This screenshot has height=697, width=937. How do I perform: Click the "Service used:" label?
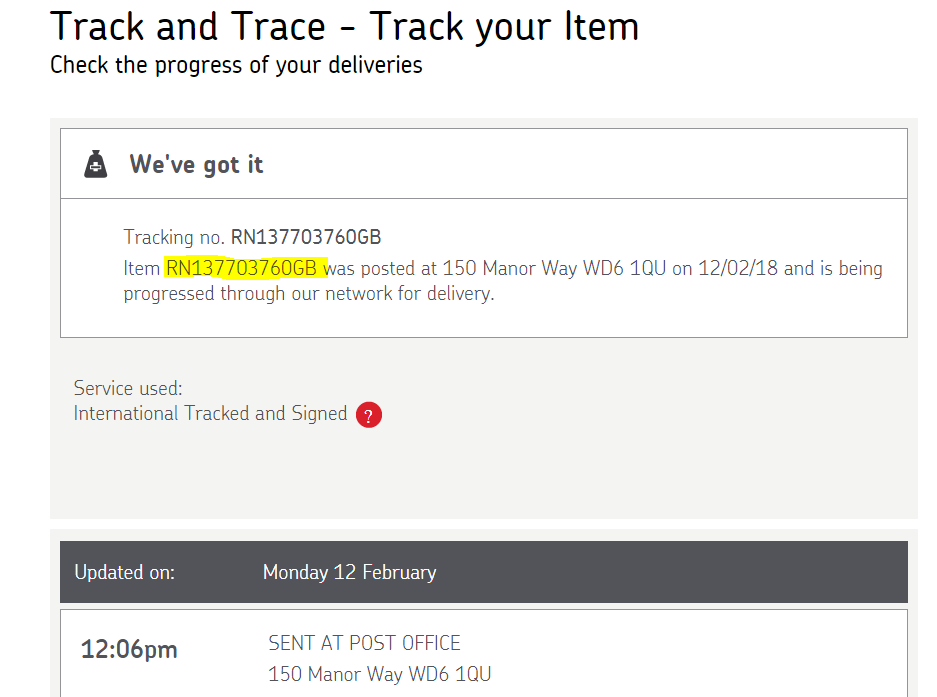coord(128,388)
